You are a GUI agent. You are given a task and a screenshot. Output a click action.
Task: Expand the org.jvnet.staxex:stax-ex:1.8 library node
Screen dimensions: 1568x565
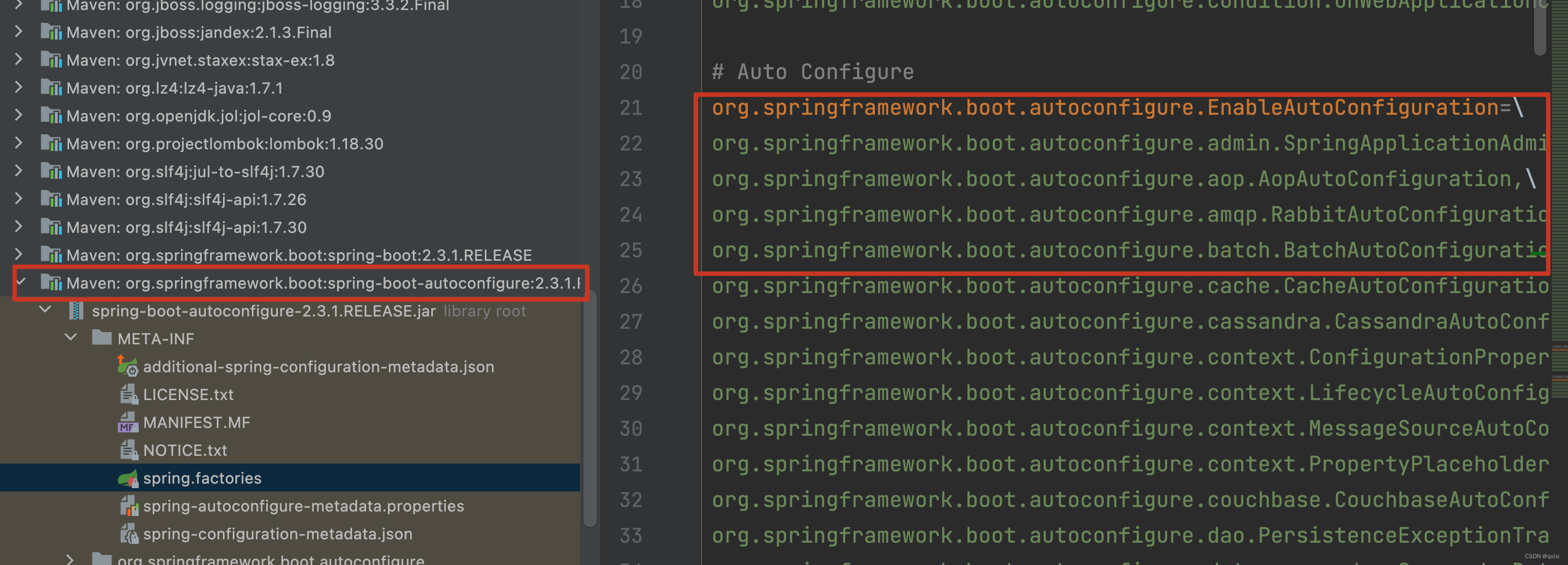tap(18, 60)
